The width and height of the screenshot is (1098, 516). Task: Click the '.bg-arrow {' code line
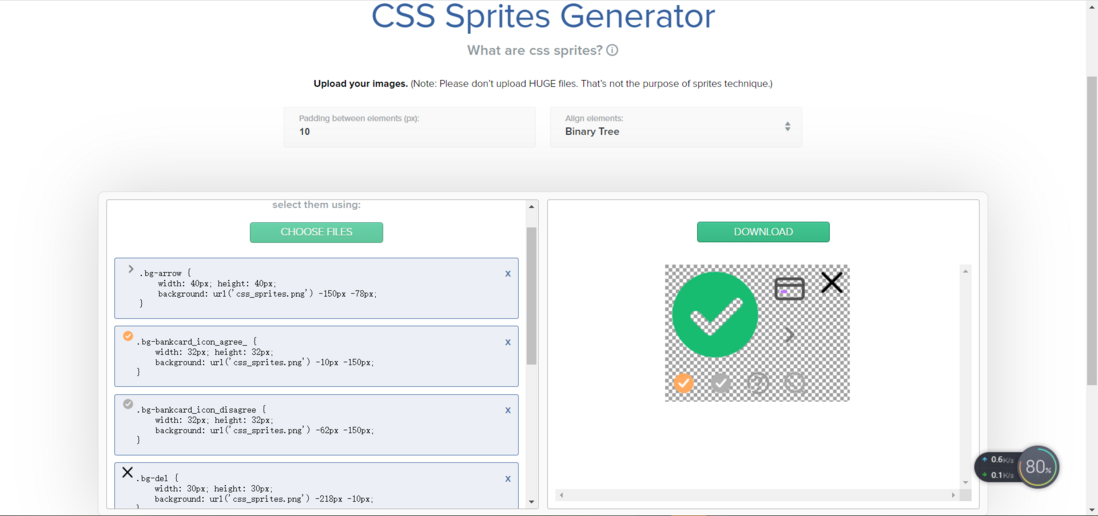[x=165, y=272]
